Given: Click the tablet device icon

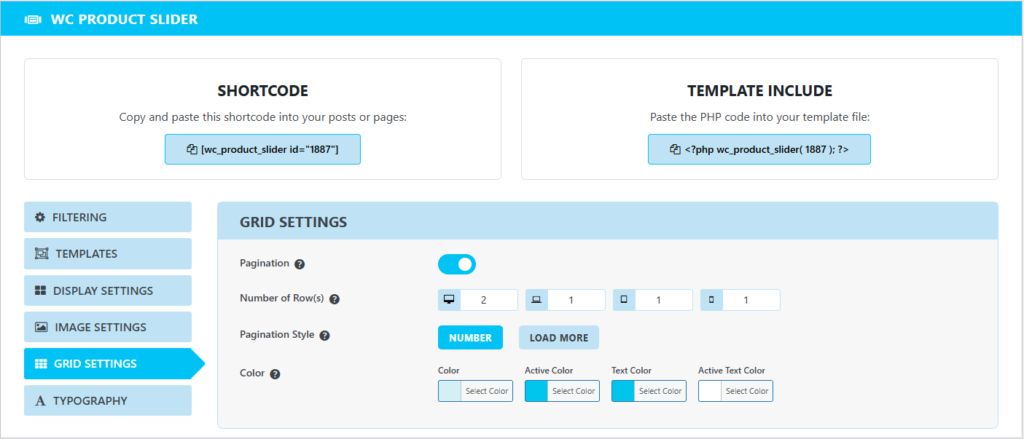Looking at the screenshot, I should (624, 300).
